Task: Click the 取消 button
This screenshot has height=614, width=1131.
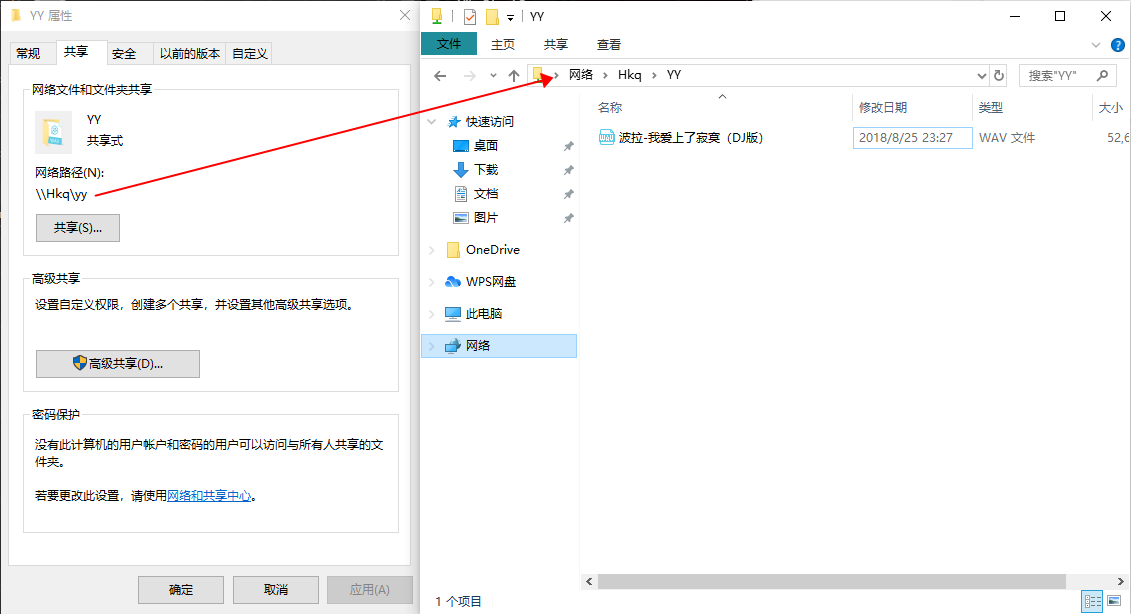Action: click(x=276, y=589)
